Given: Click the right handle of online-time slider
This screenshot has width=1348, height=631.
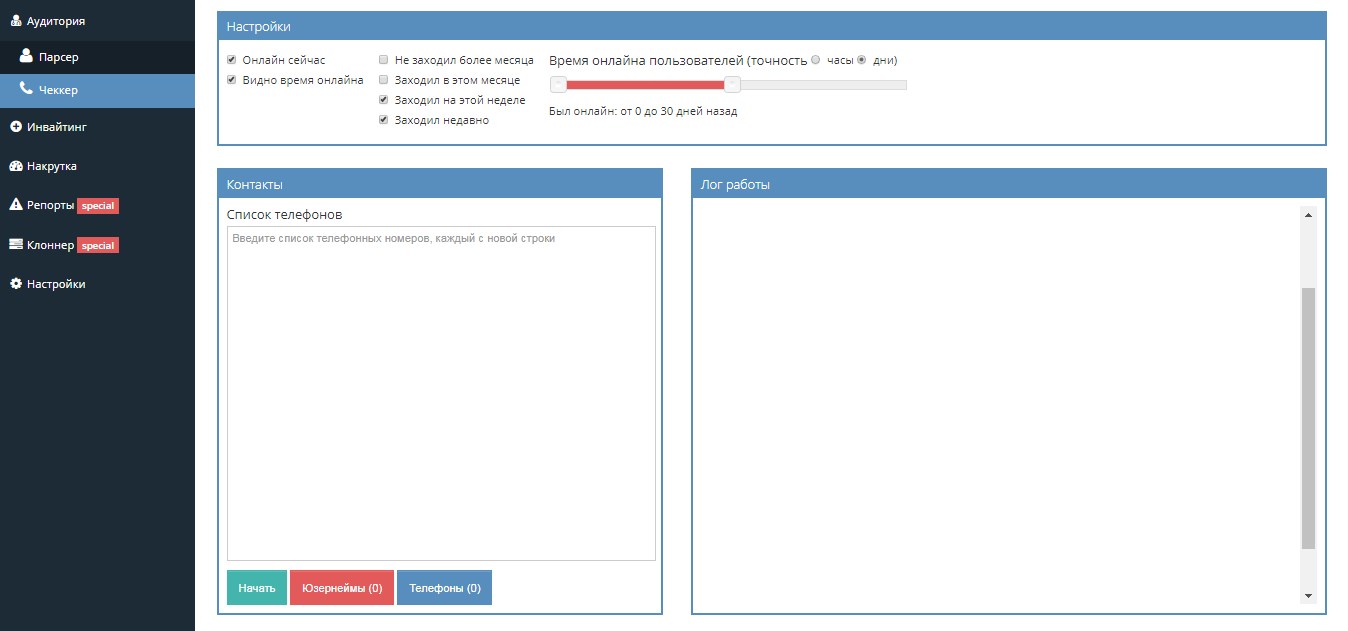Looking at the screenshot, I should (732, 85).
